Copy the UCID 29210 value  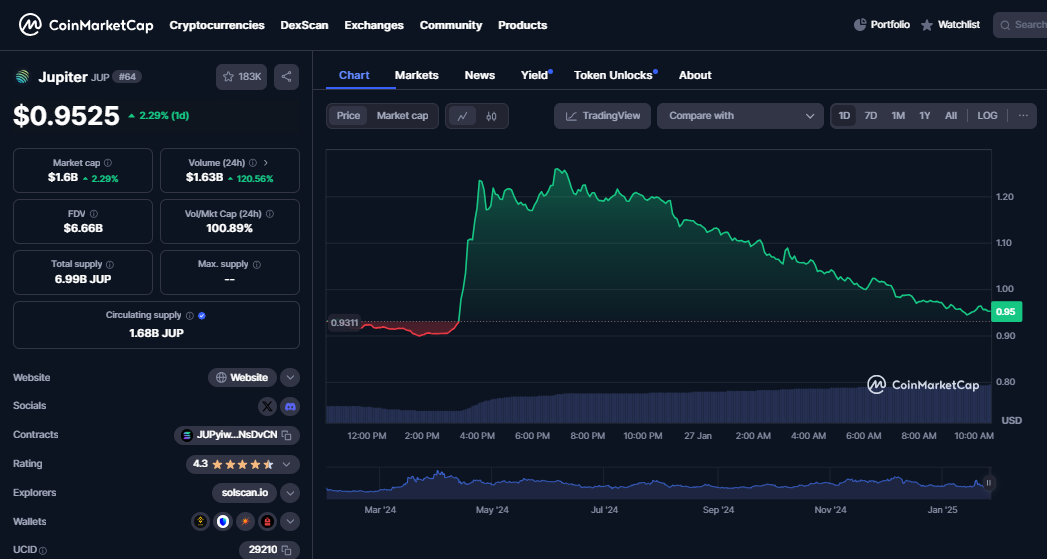[286, 551]
